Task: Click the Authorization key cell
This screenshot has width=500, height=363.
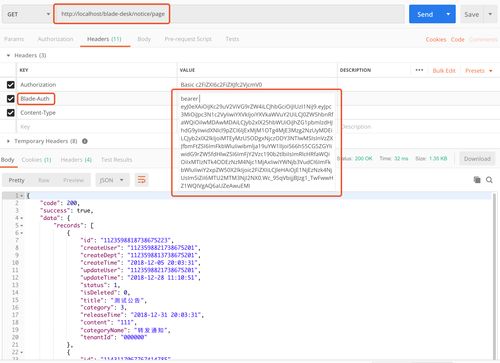Action: (x=97, y=85)
